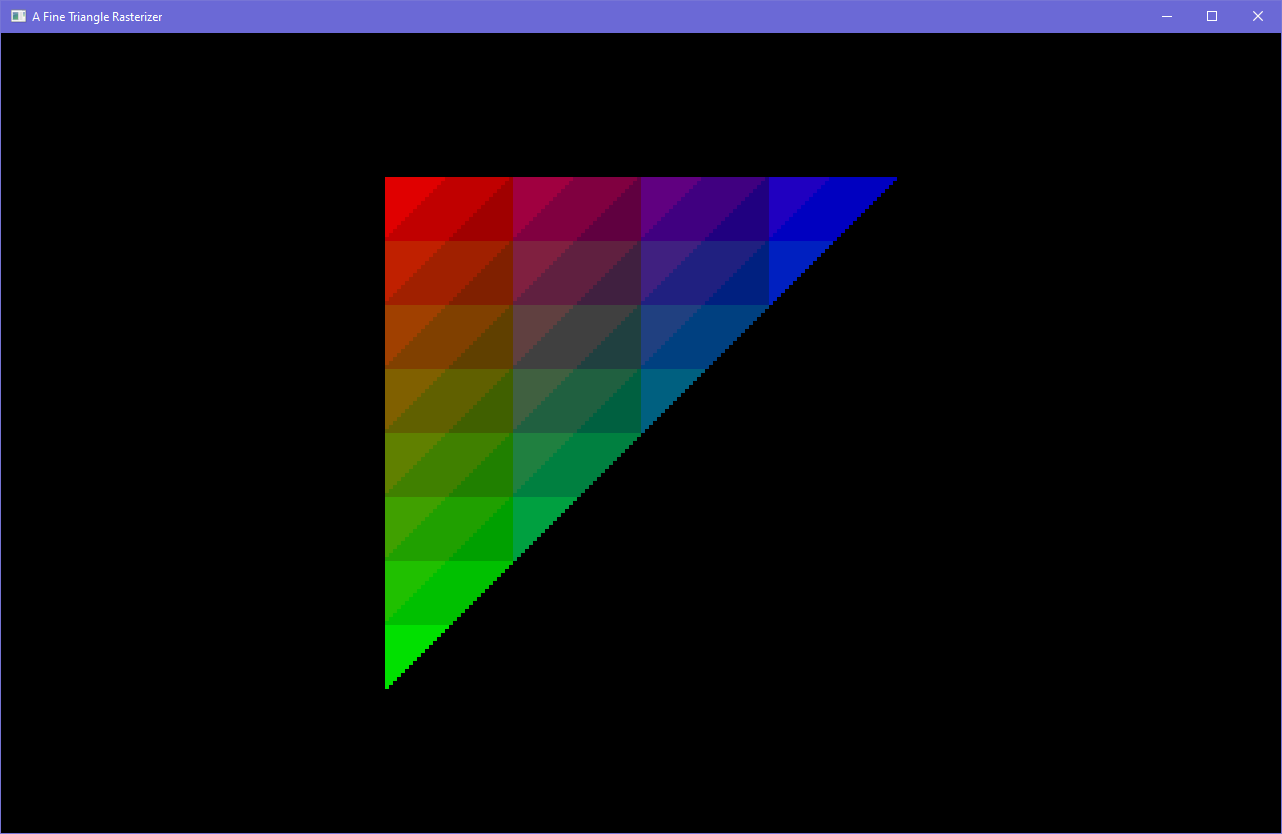
Task: Select the emerald green tile on the diagonal edge
Action: (535, 522)
